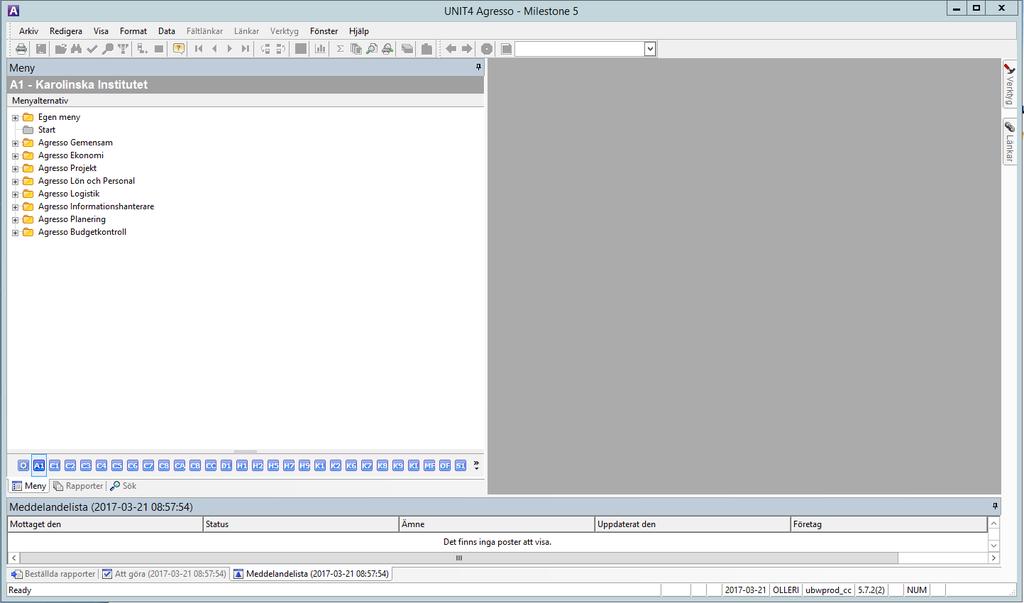Sort by the Uppdaterat den column header

(693, 524)
